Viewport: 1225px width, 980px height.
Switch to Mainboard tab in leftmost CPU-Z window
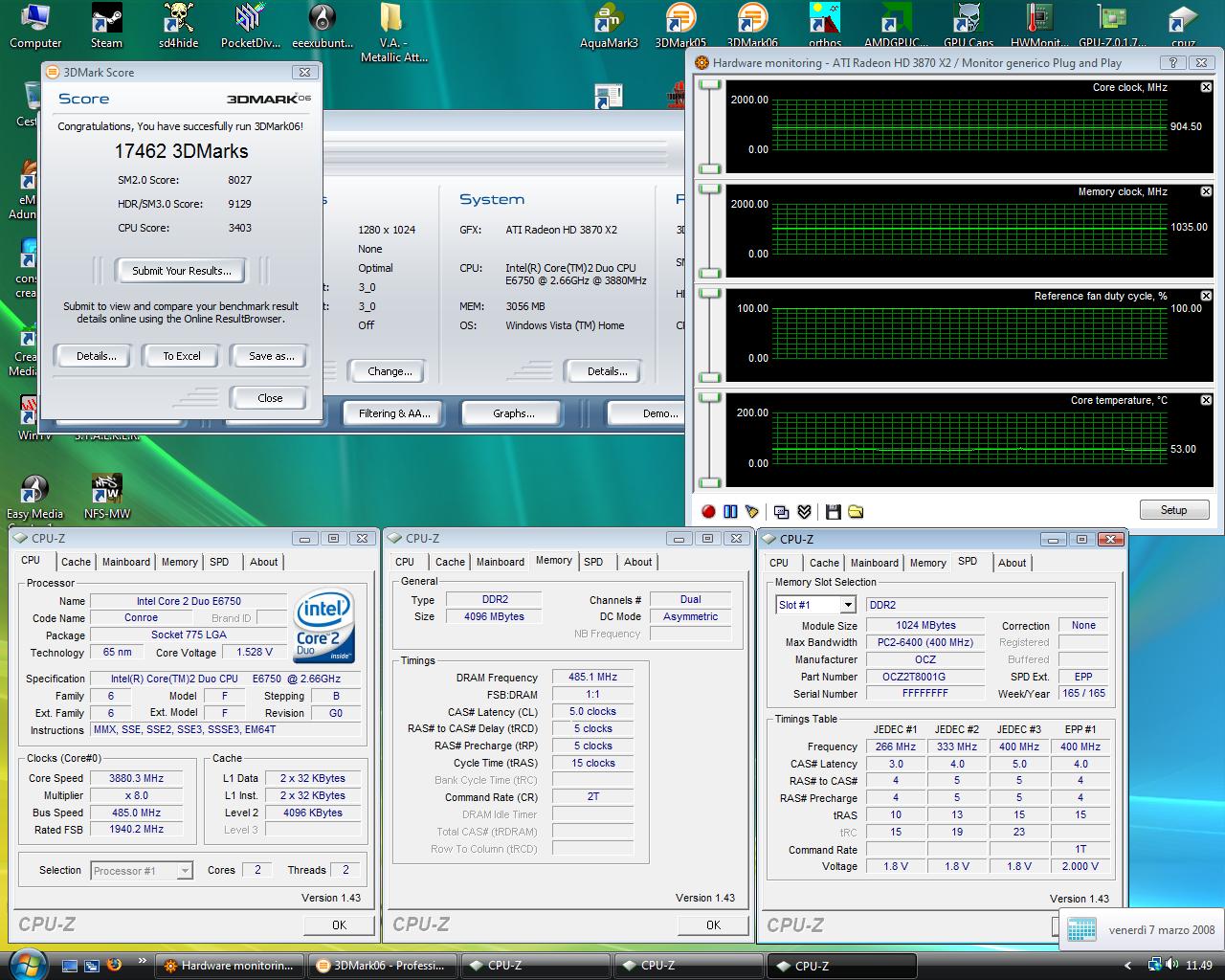(126, 562)
